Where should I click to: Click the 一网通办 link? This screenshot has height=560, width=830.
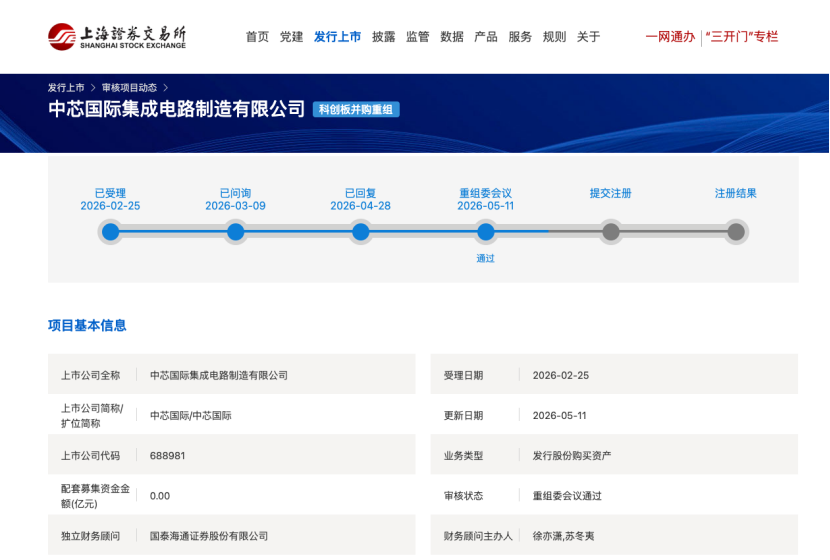pyautogui.click(x=670, y=37)
